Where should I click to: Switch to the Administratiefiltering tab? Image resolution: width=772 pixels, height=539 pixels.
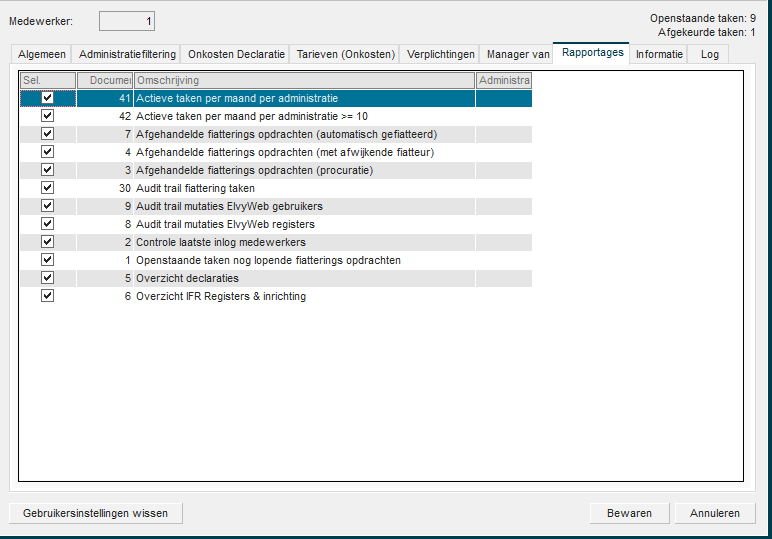click(x=127, y=54)
